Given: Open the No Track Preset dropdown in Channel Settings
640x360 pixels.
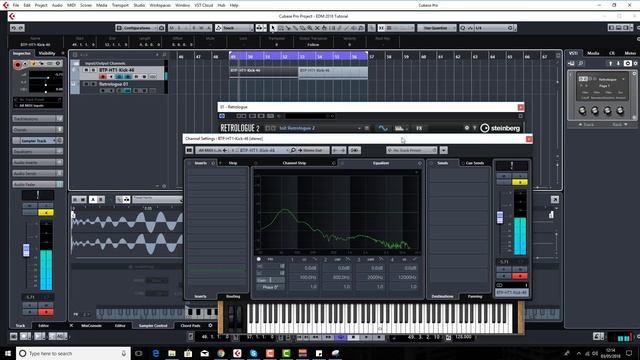Looking at the screenshot, I should [411, 150].
